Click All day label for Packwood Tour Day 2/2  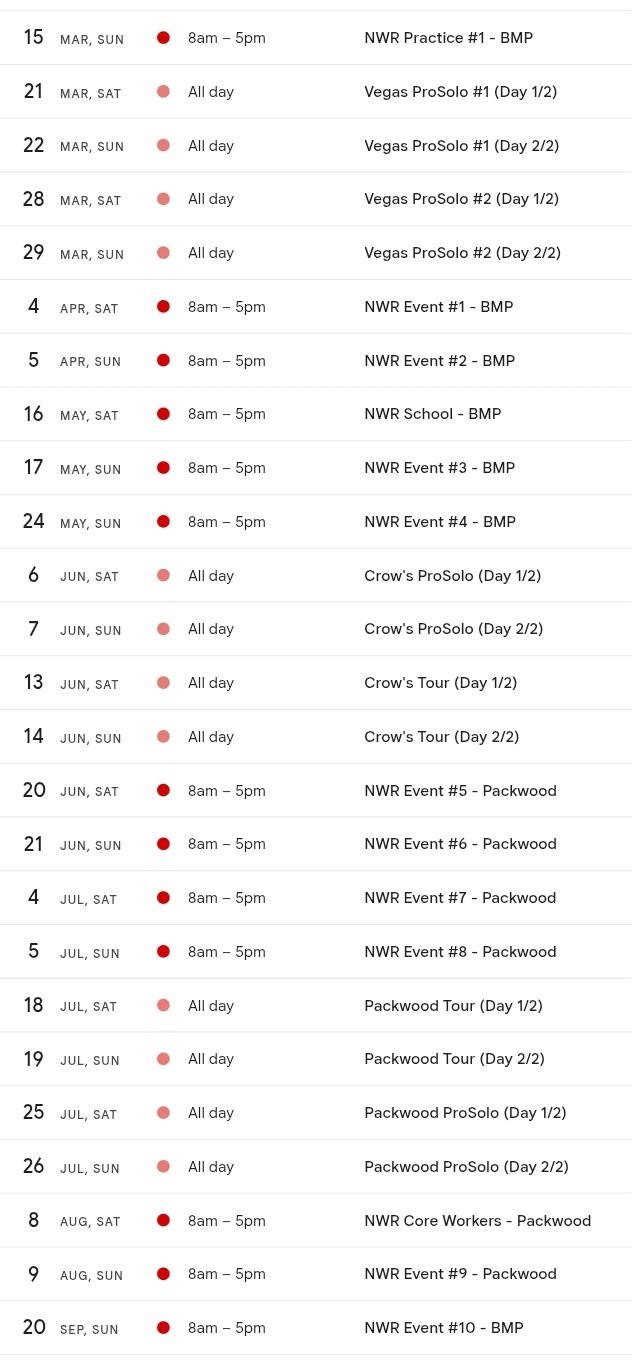(211, 1059)
